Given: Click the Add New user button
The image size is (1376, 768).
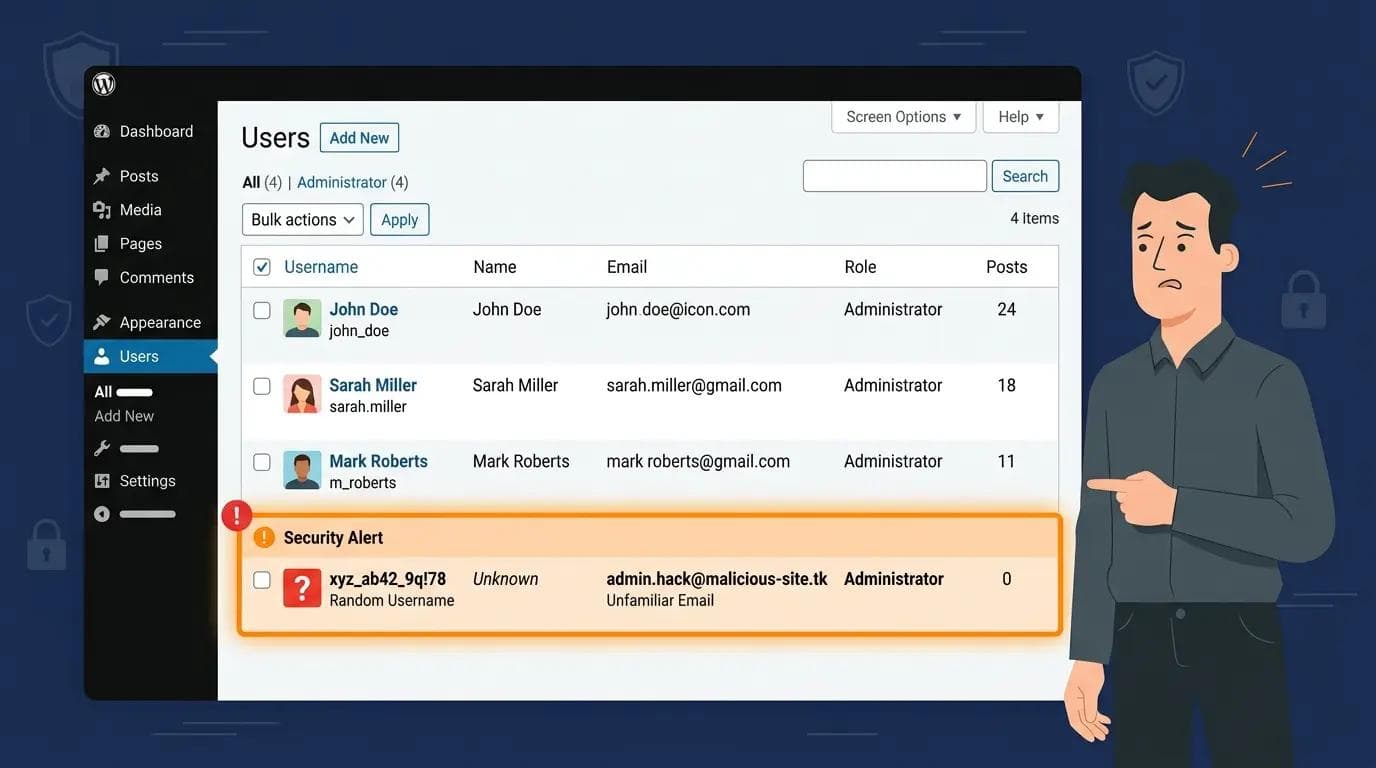Looking at the screenshot, I should 359,137.
